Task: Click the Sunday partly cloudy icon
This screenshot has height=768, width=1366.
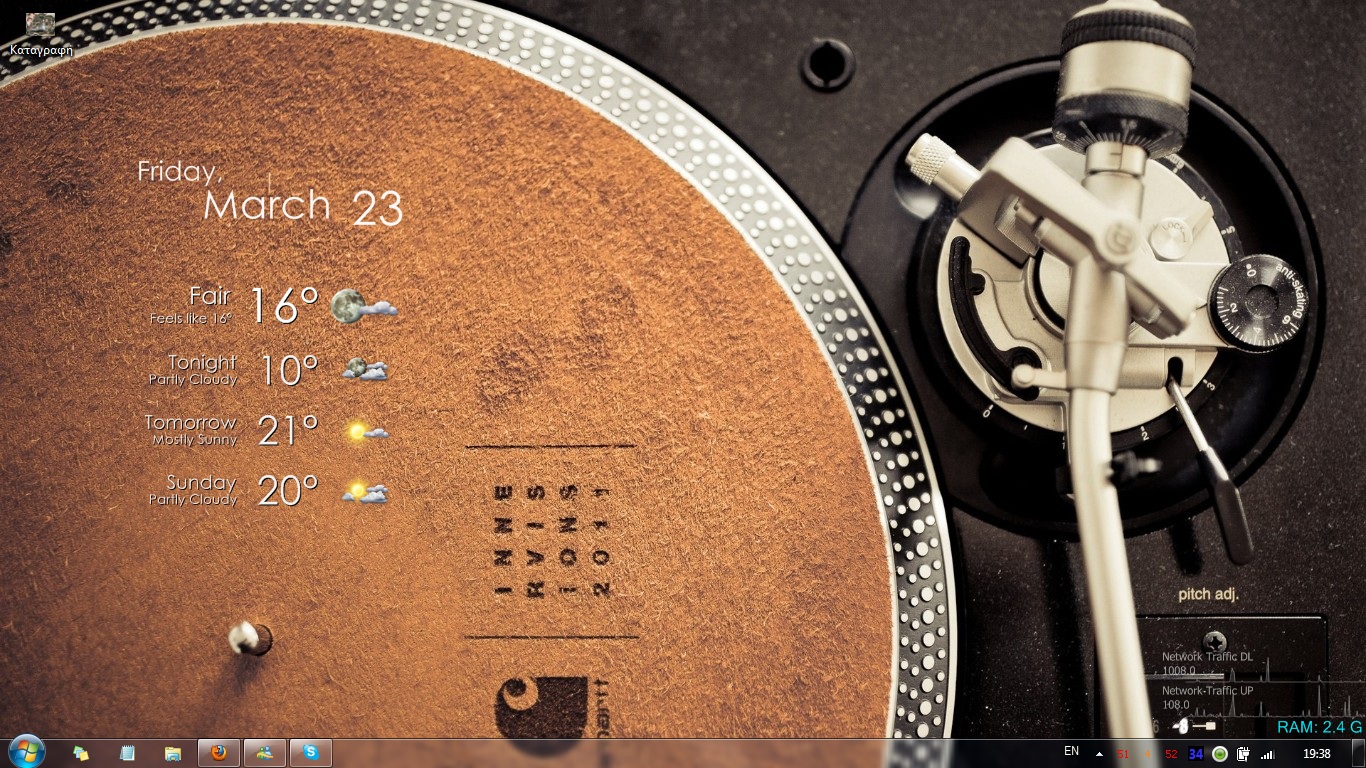Action: 365,492
